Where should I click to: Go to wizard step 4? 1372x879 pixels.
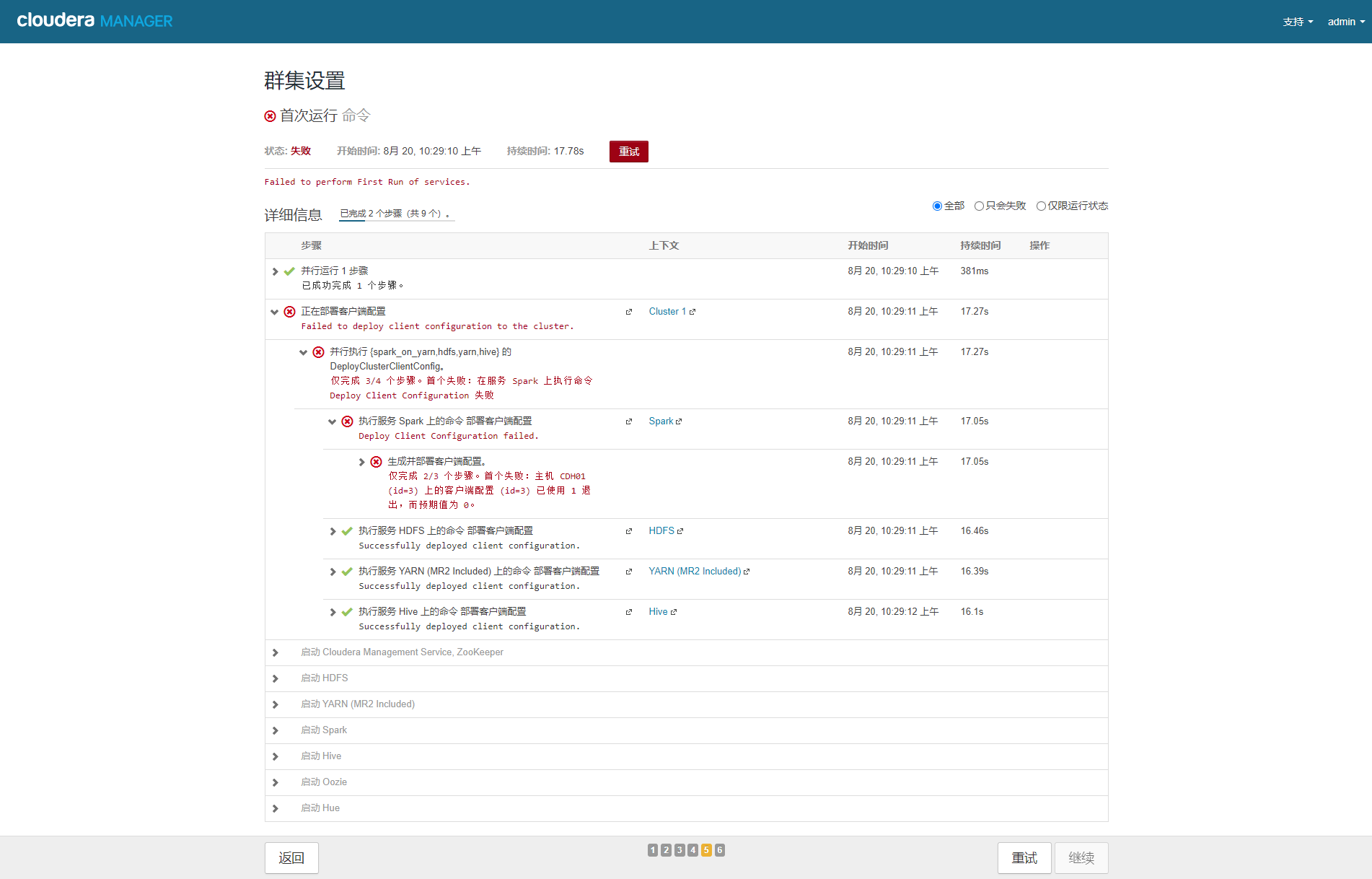692,850
